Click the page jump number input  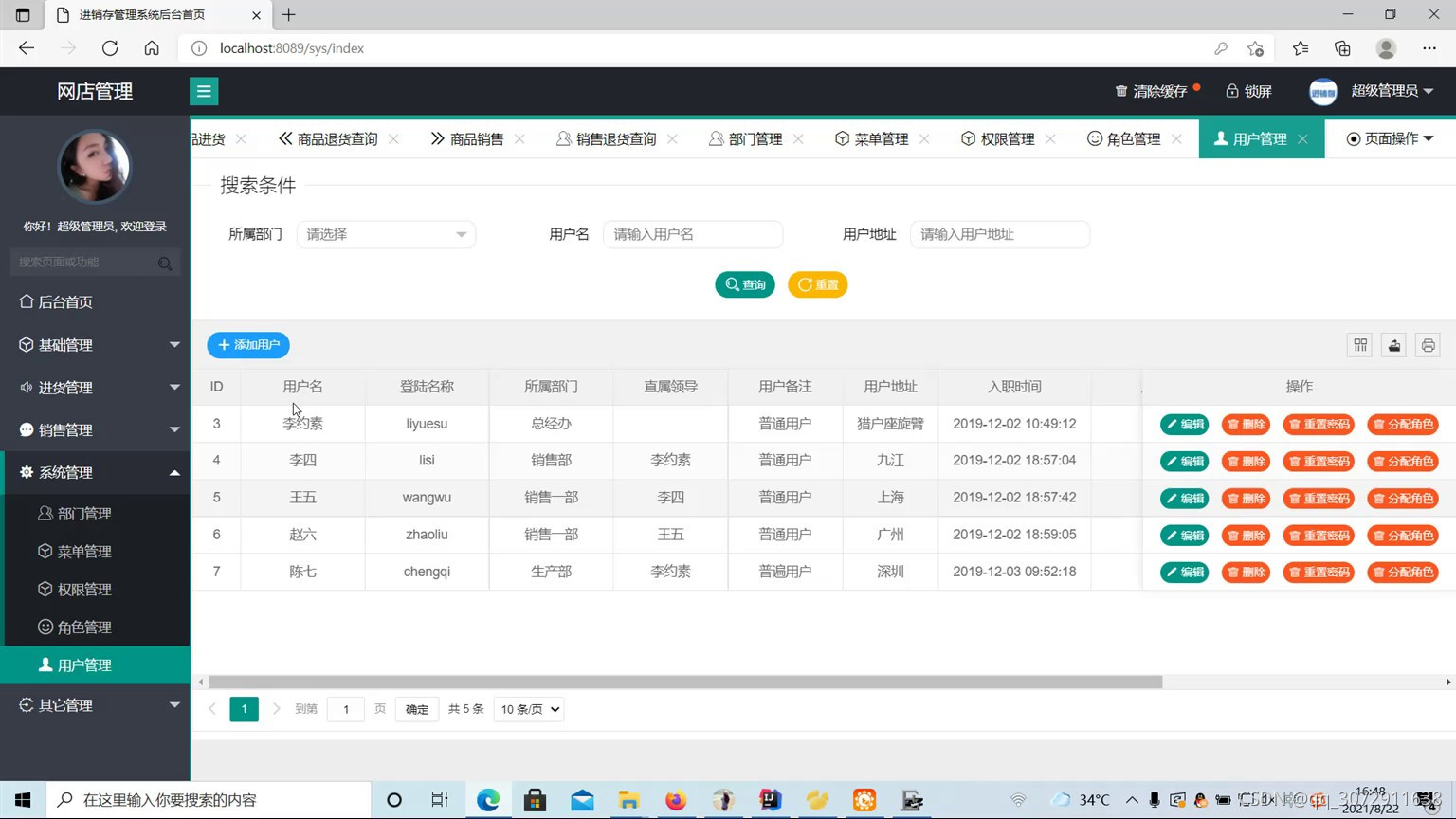tap(346, 709)
